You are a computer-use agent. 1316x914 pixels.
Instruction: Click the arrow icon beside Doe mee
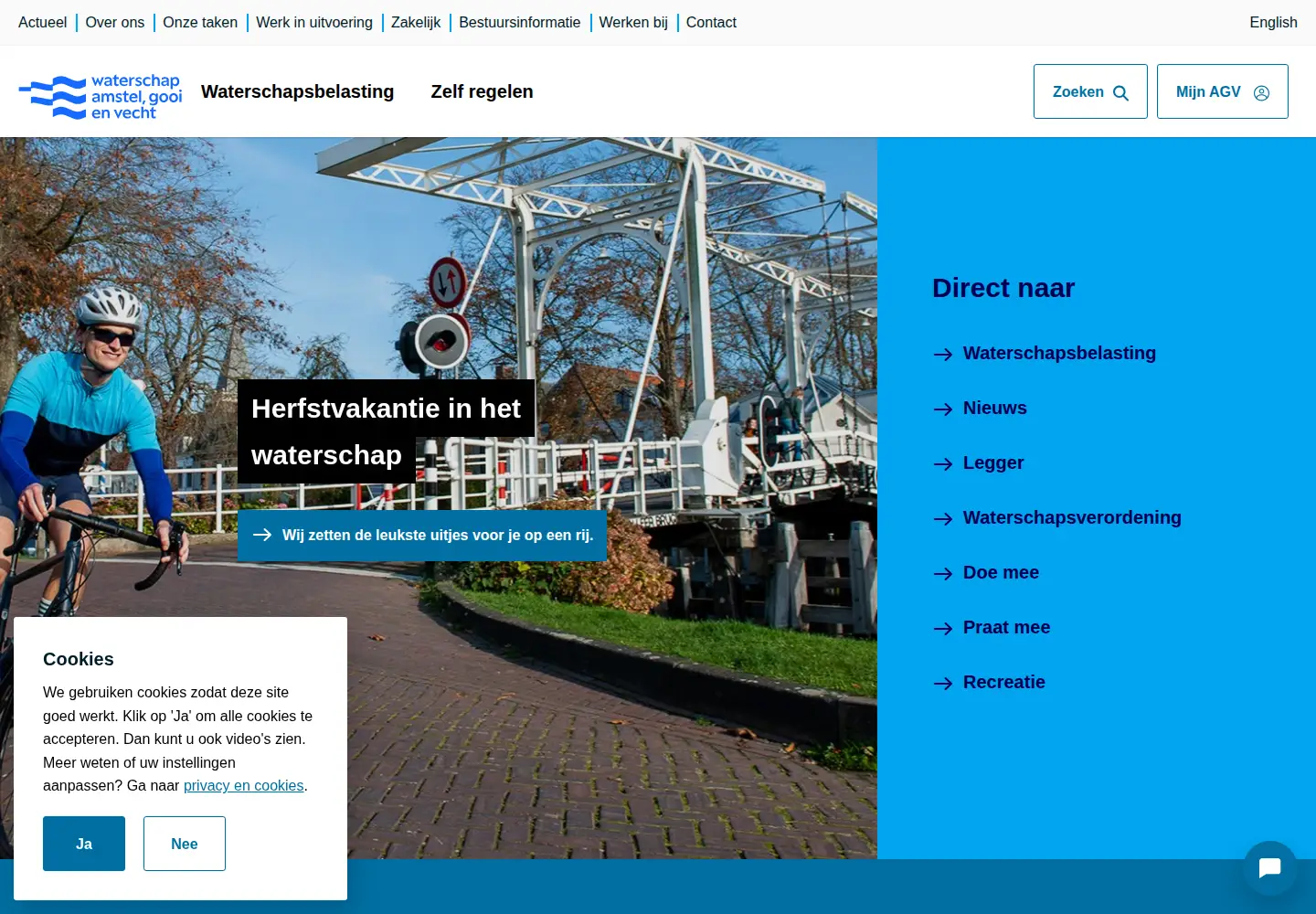943,574
